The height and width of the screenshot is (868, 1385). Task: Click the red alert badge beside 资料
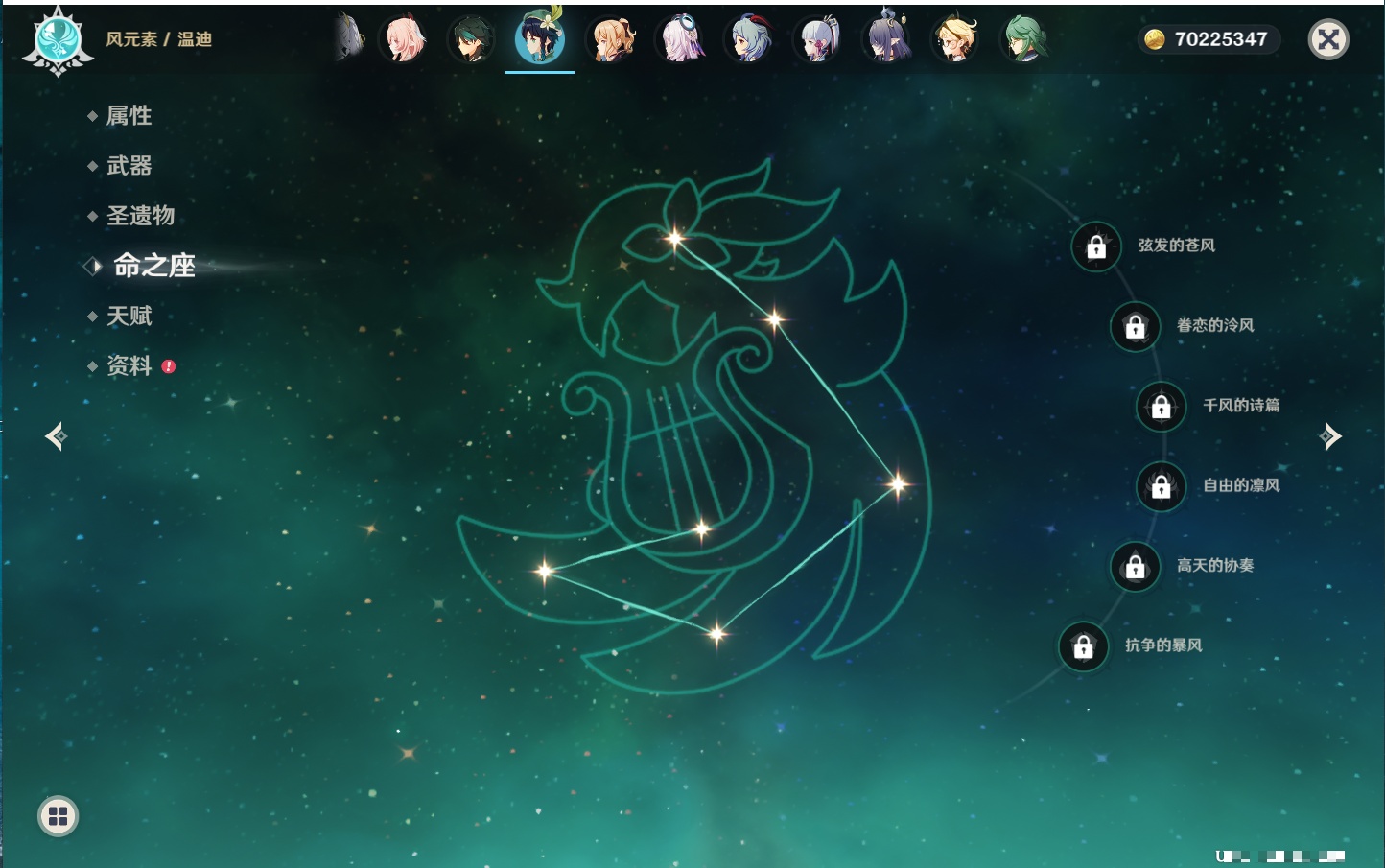169,366
